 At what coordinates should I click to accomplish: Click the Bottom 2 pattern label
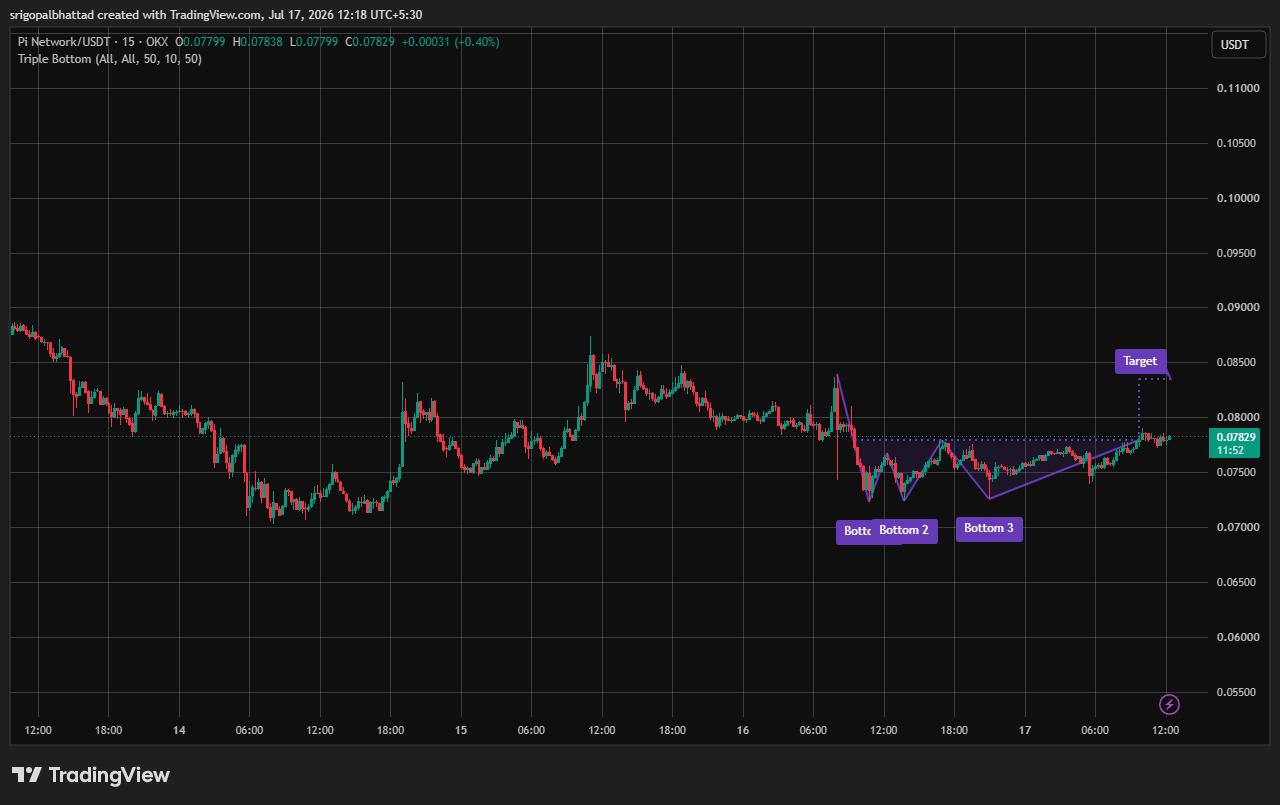[x=904, y=531]
